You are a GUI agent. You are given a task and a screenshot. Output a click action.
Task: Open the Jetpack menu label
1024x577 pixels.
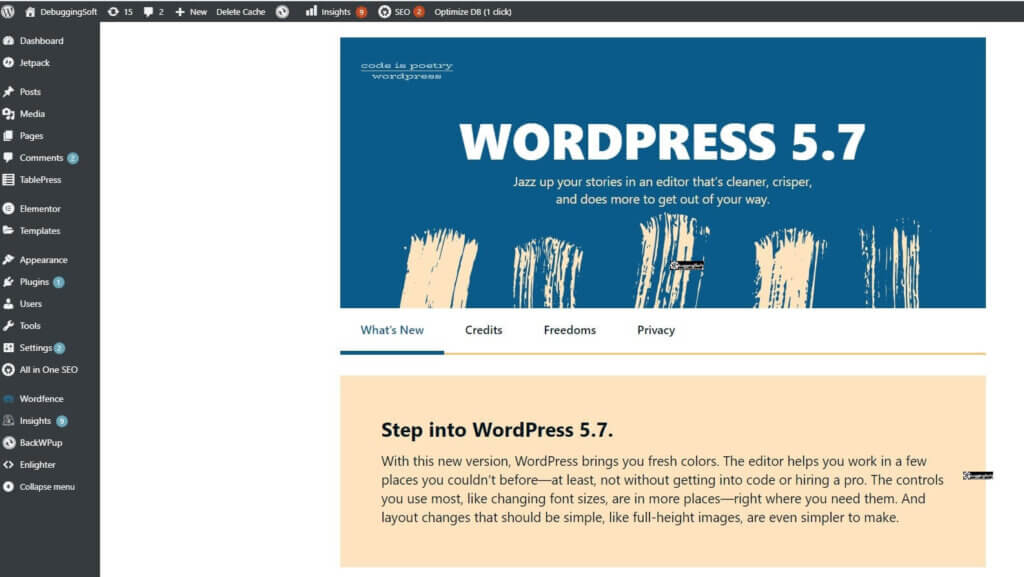[x=35, y=63]
